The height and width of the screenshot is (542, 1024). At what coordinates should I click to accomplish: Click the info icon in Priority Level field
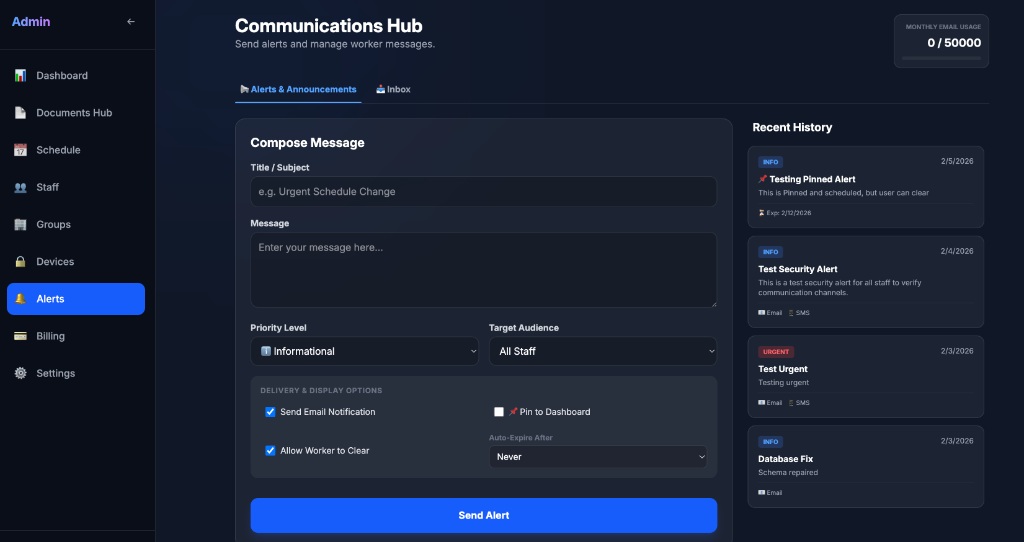pos(266,351)
